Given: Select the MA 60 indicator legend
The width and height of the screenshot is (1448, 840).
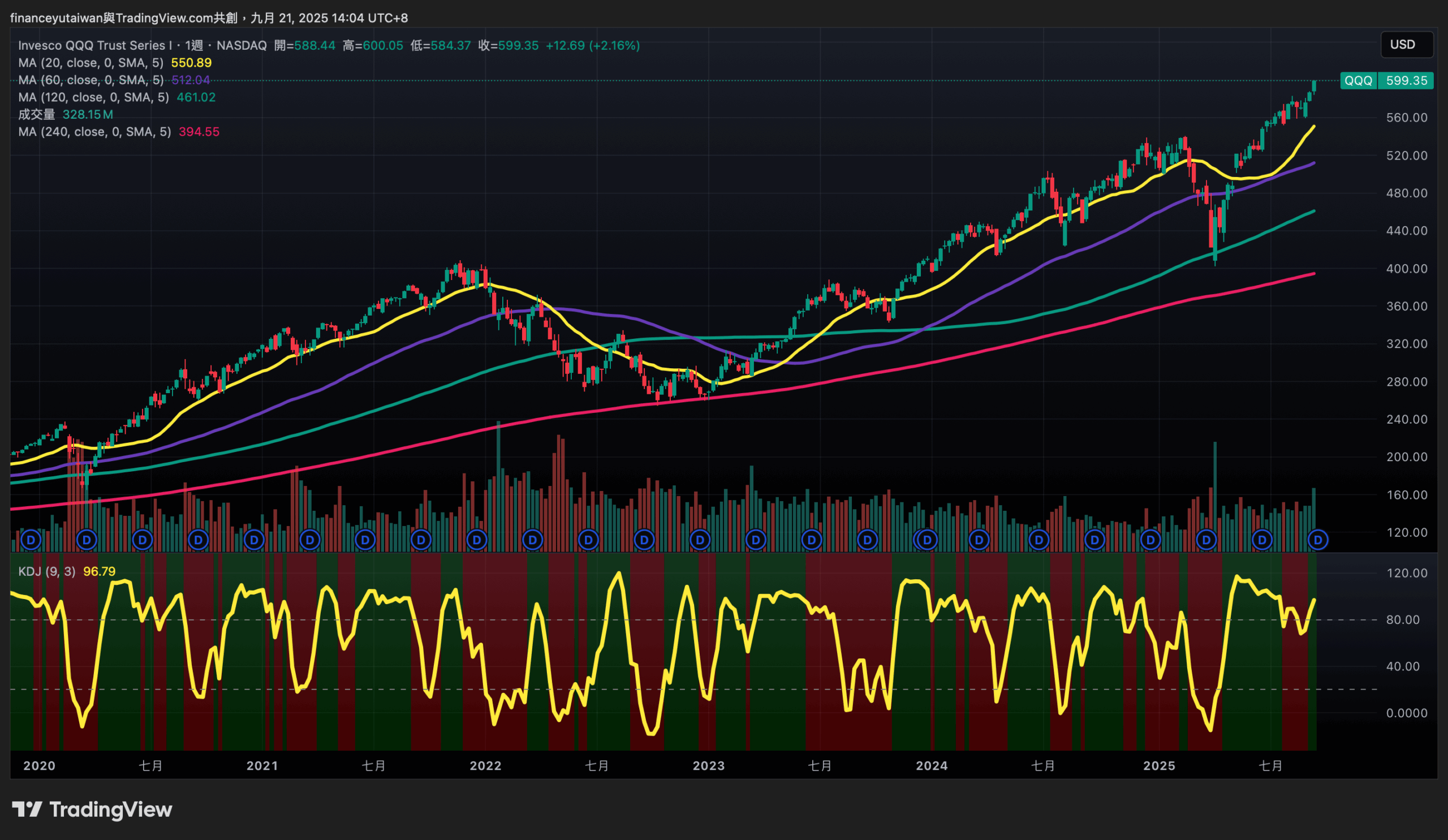Looking at the screenshot, I should (91, 80).
